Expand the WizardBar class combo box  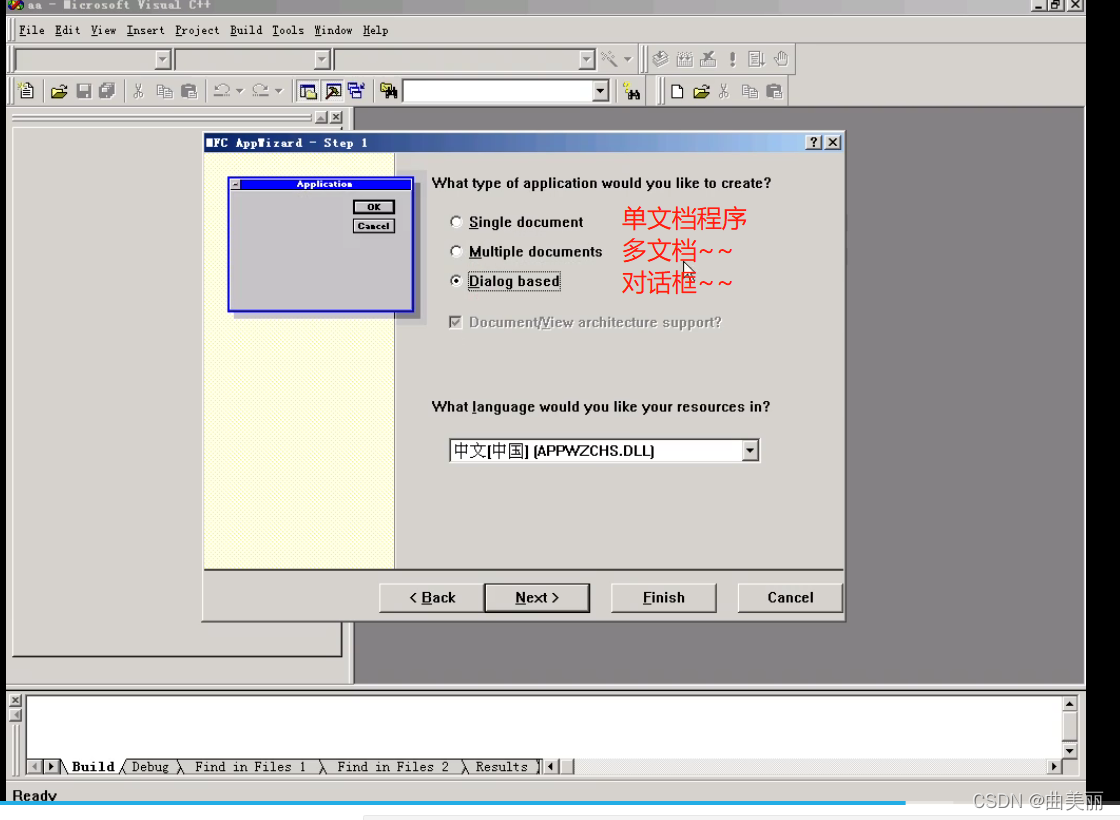coord(163,59)
